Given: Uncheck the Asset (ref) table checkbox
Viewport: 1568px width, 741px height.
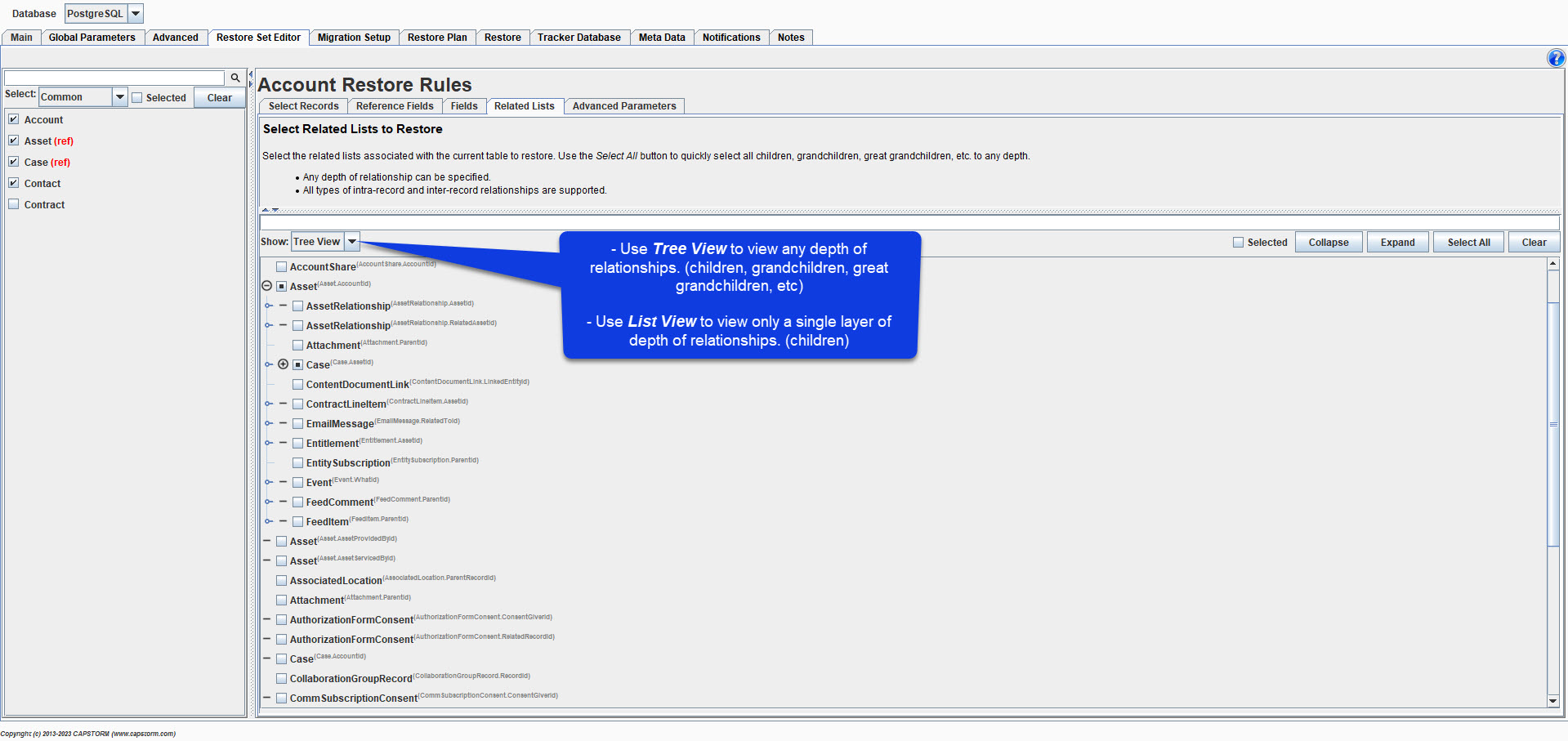Looking at the screenshot, I should pos(14,141).
